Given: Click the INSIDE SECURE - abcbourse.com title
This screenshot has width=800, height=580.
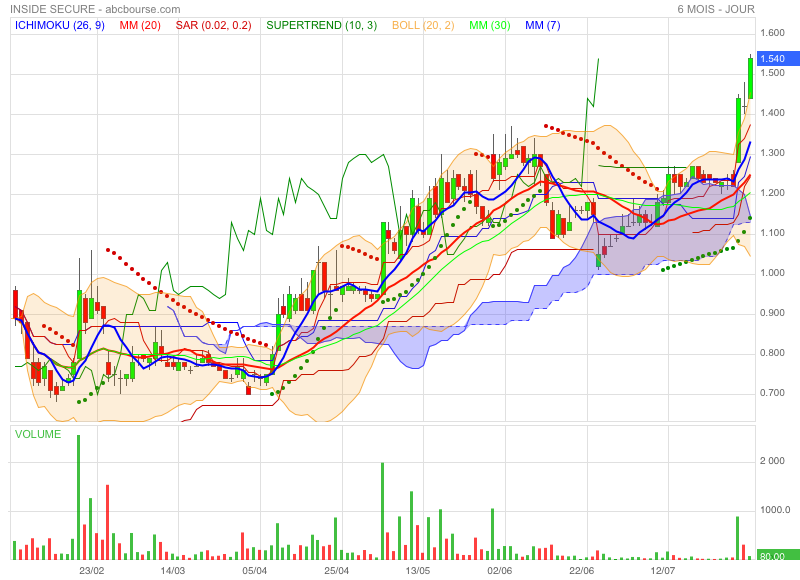Looking at the screenshot, I should tap(95, 9).
